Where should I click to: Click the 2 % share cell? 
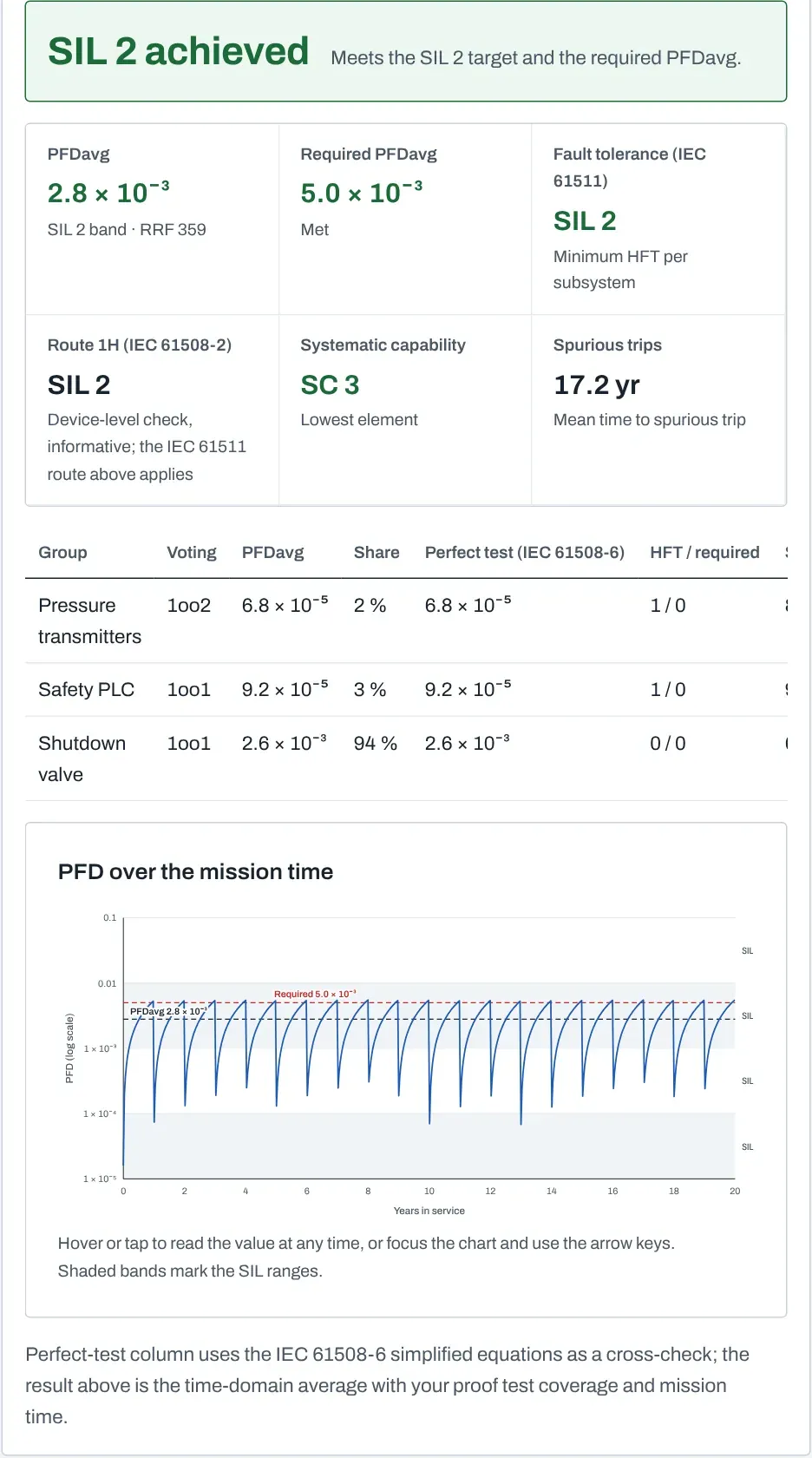(x=370, y=606)
